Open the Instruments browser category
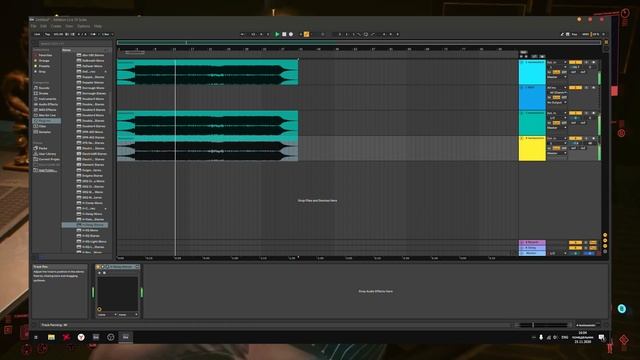 47,99
